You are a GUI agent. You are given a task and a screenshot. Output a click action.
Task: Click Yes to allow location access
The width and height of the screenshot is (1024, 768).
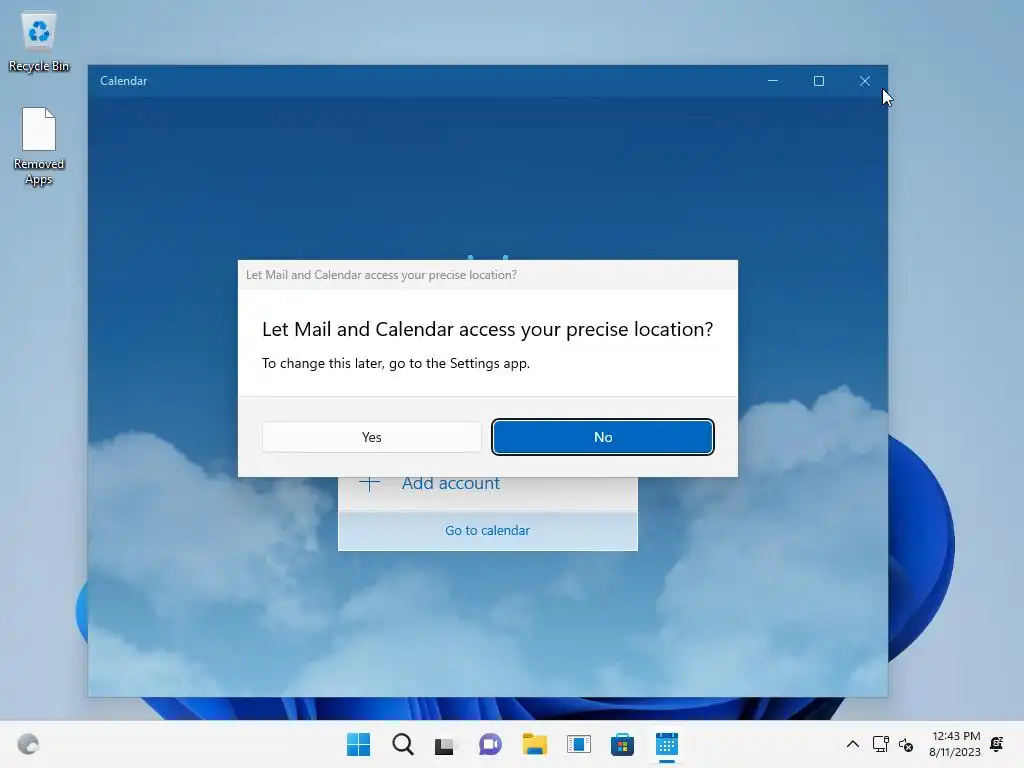coord(372,437)
